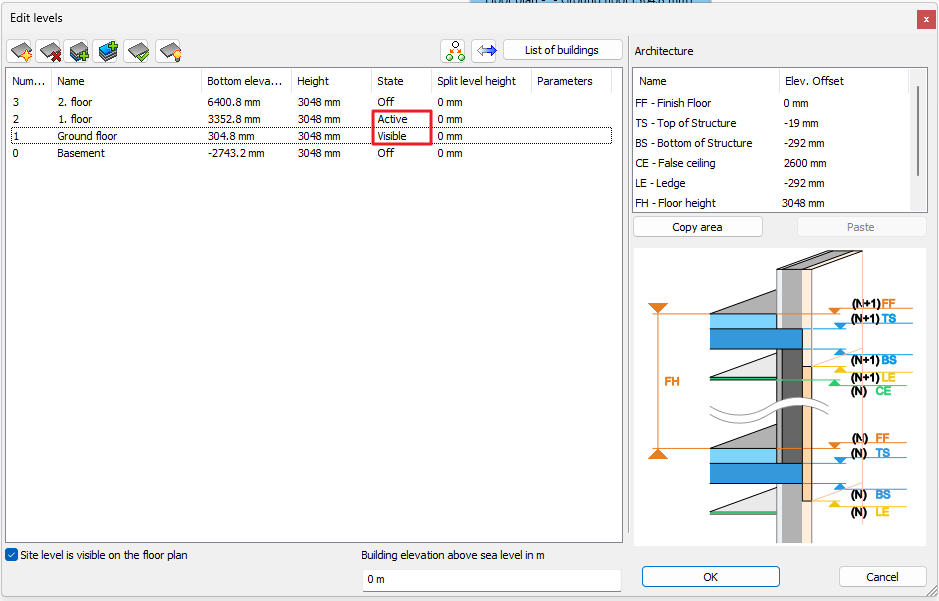Click the Building elevation above sea level field
The width and height of the screenshot is (939, 601).
491,580
